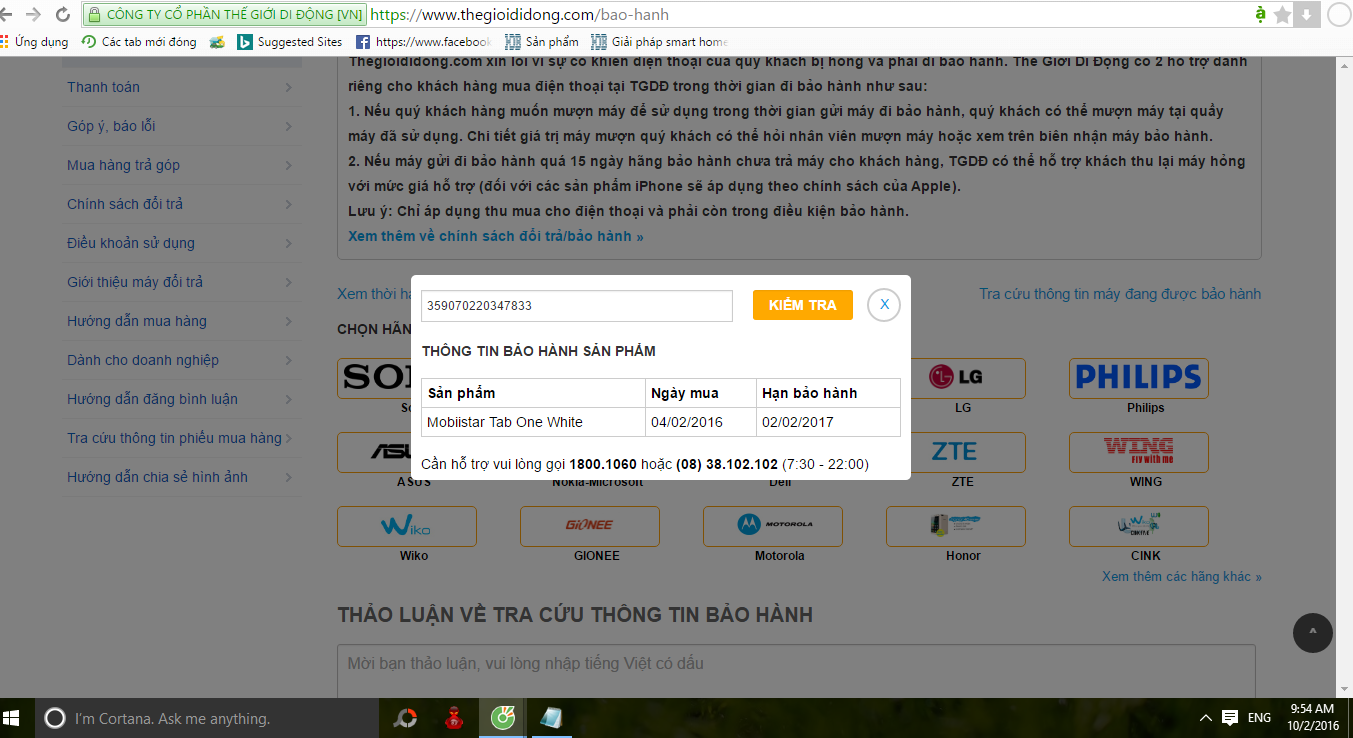Choose the GIONEE brand logo

point(589,526)
